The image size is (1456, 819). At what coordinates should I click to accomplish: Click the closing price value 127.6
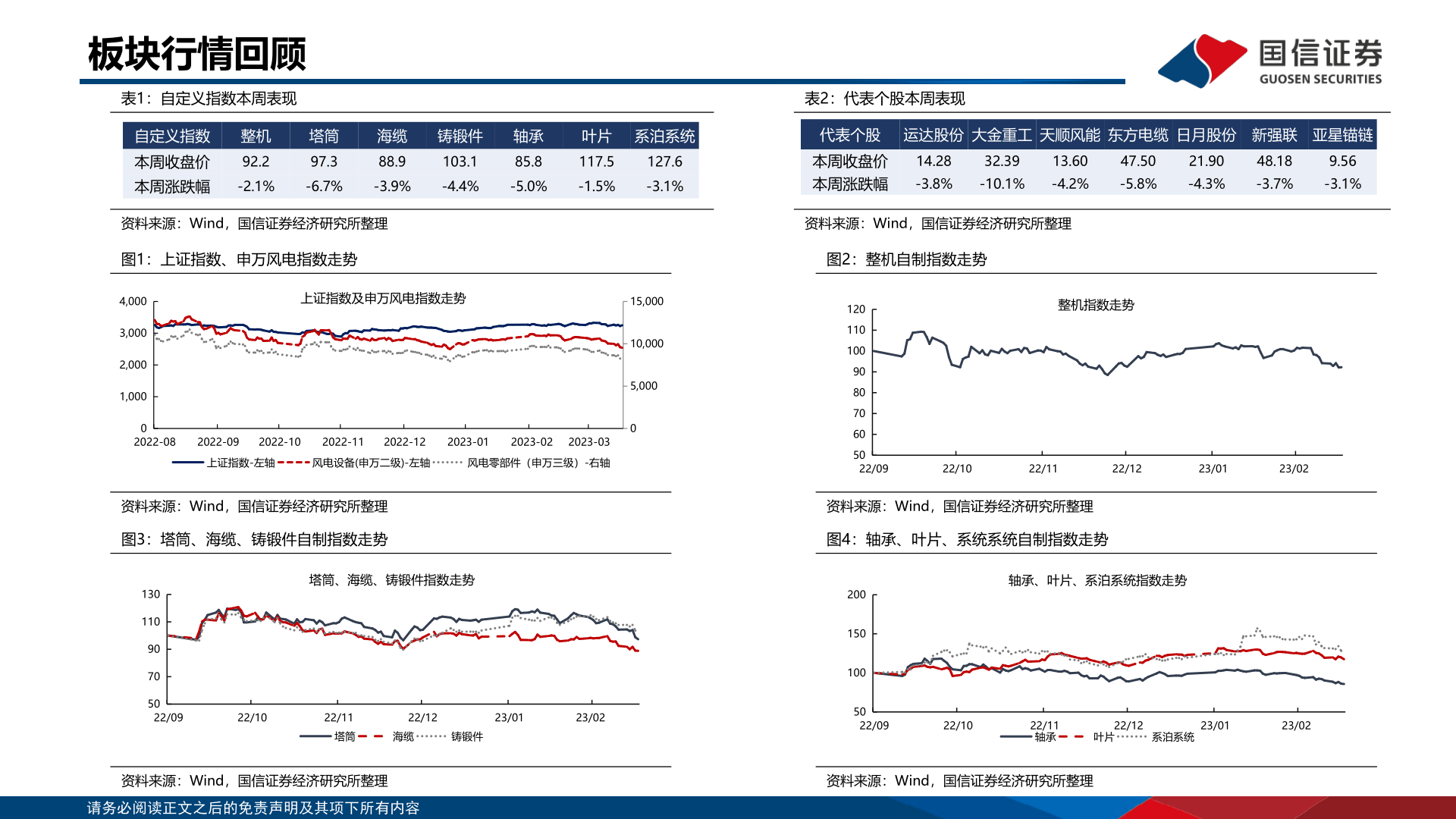pos(665,162)
